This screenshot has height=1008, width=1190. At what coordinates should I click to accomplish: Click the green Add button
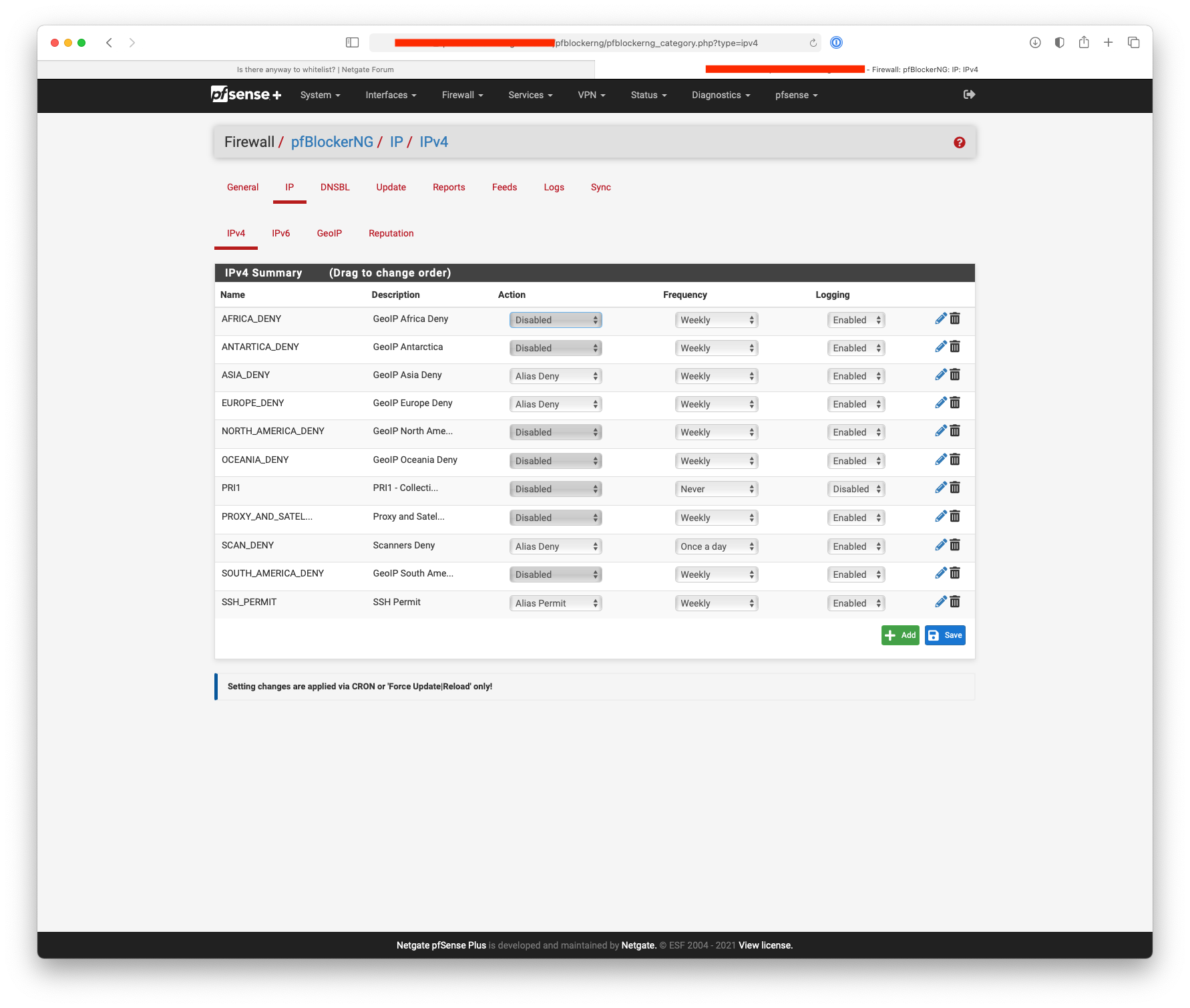[x=900, y=635]
